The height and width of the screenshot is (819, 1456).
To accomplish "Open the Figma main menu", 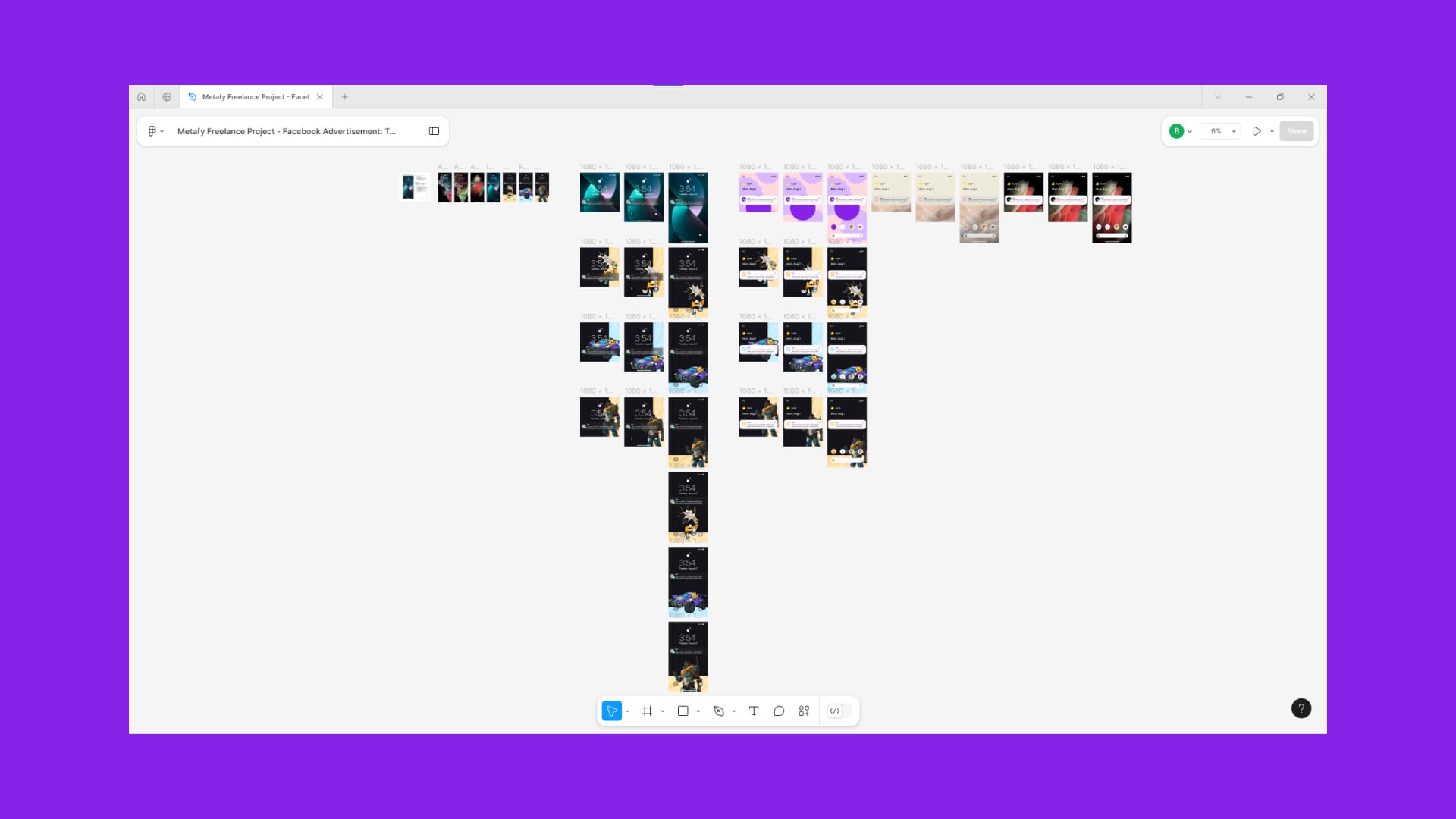I will (x=155, y=131).
